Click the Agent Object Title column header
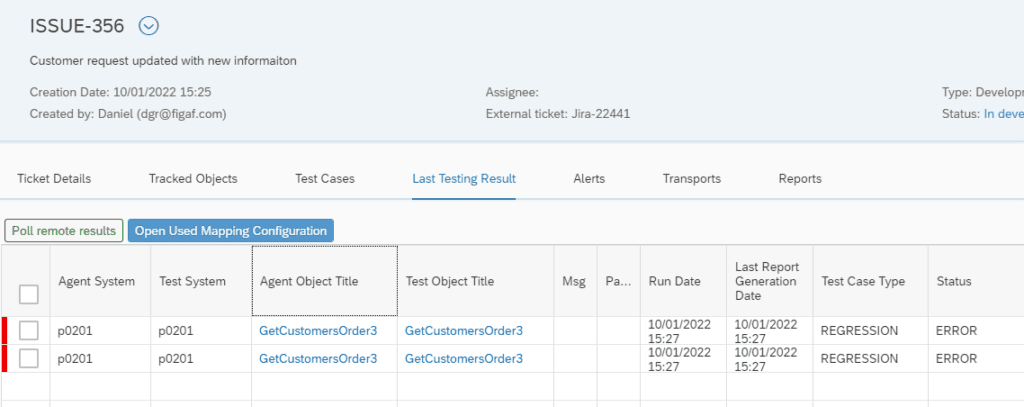This screenshot has width=1024, height=407. (x=325, y=282)
